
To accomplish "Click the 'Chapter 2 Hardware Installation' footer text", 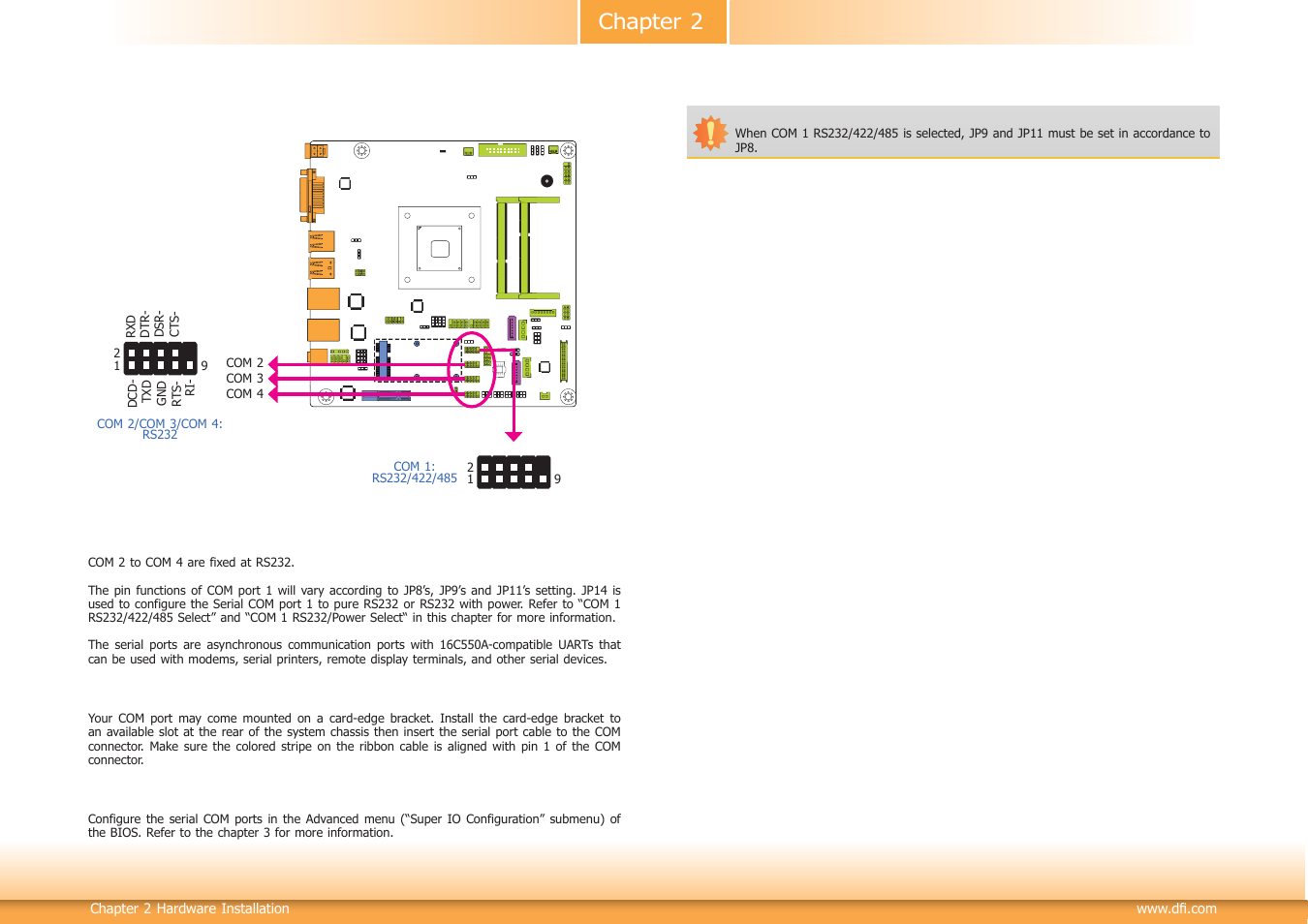I will click(x=190, y=909).
